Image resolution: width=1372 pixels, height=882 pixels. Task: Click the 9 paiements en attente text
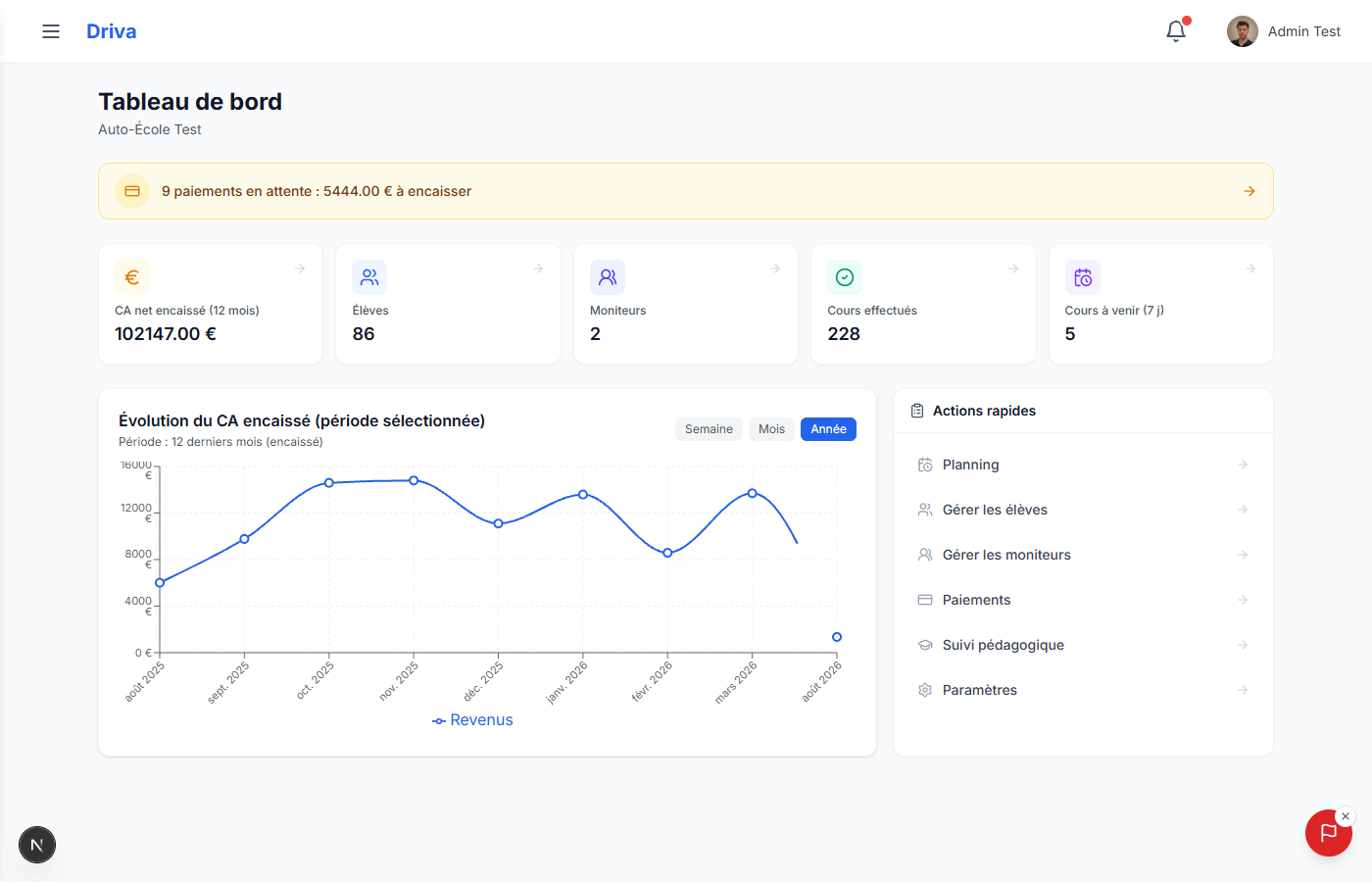[317, 191]
